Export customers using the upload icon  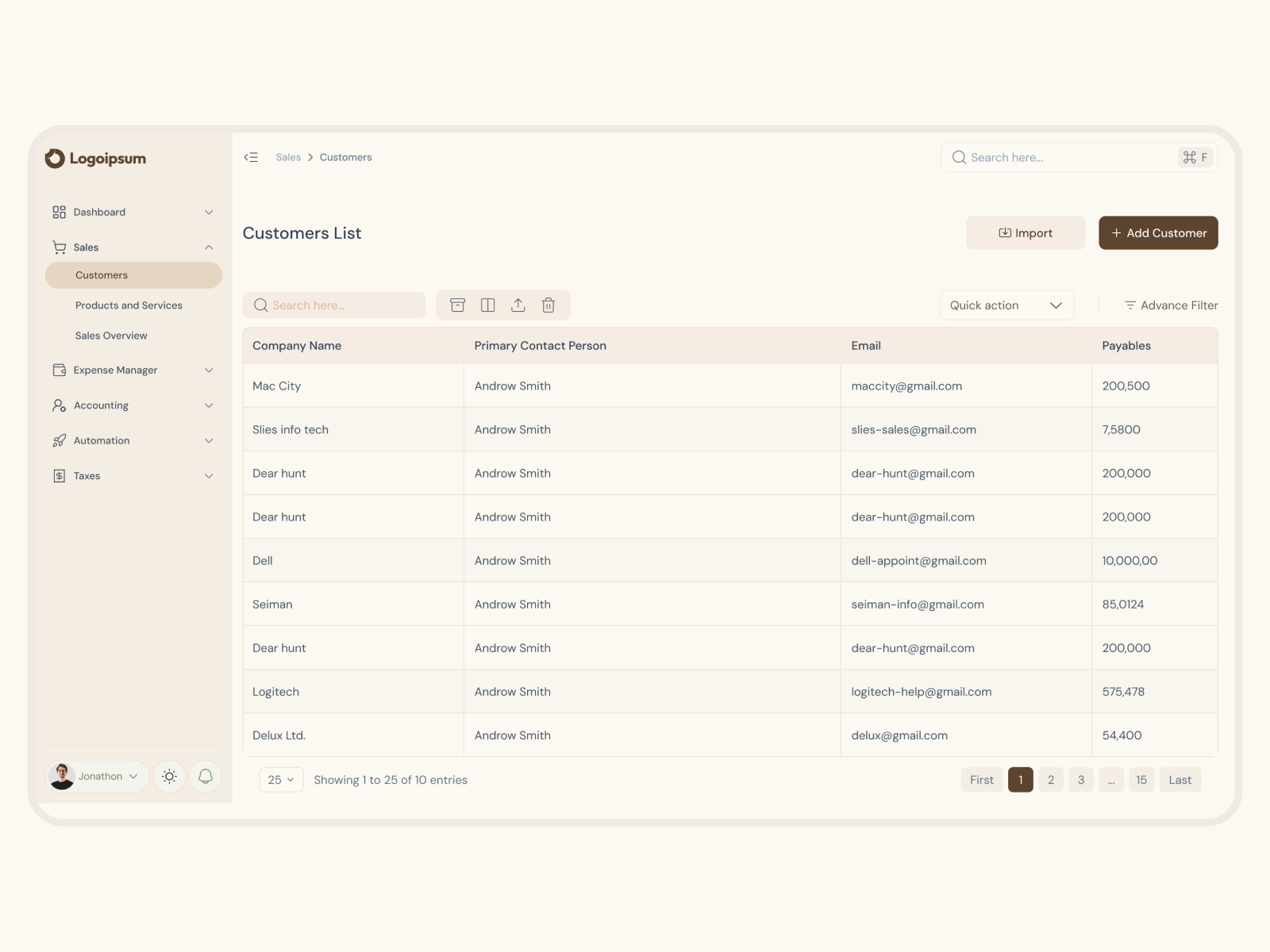(x=518, y=305)
